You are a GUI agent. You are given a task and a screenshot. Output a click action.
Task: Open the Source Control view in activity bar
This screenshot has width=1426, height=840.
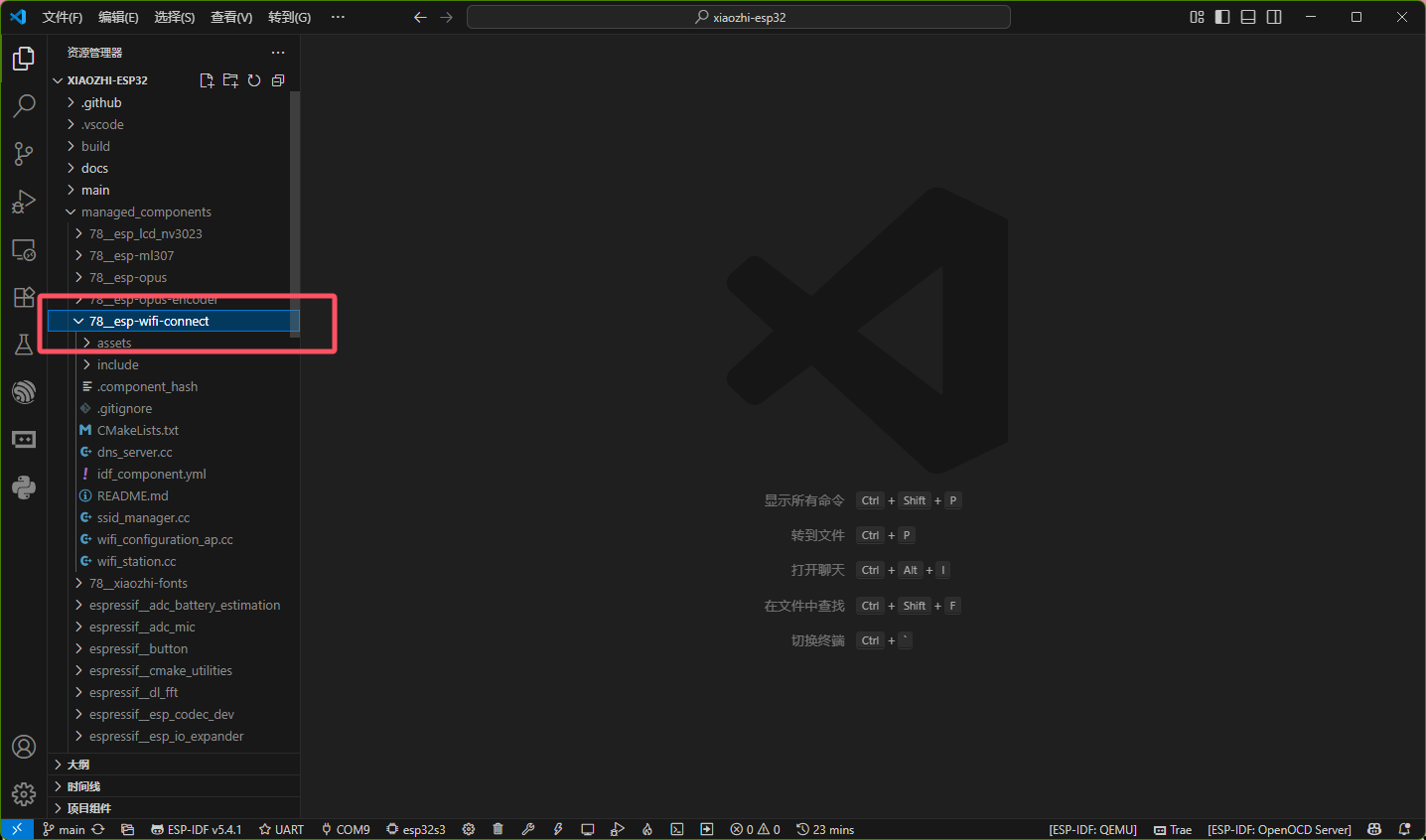pos(24,153)
